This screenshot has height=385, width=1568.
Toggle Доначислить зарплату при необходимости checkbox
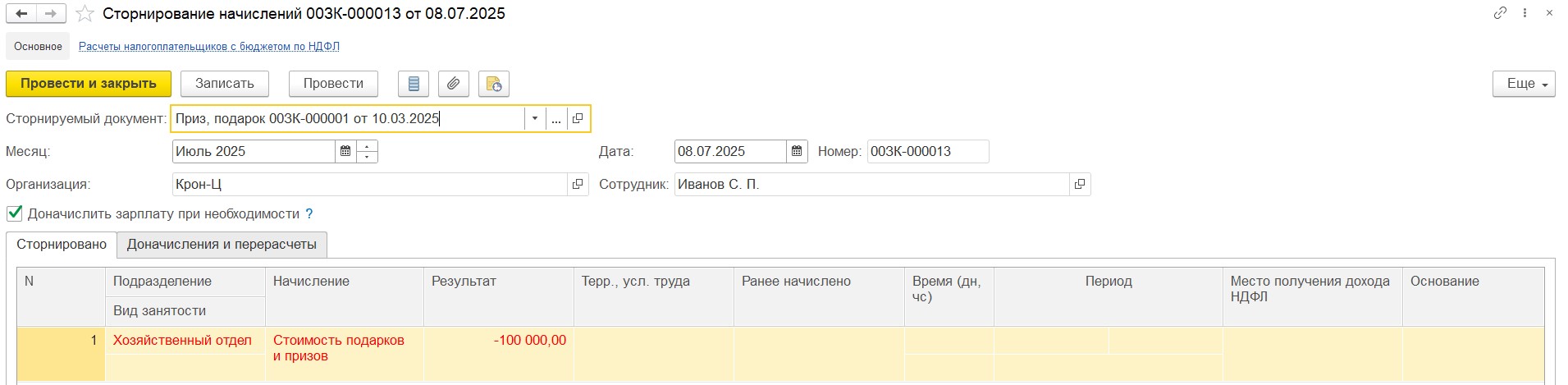tap(15, 213)
